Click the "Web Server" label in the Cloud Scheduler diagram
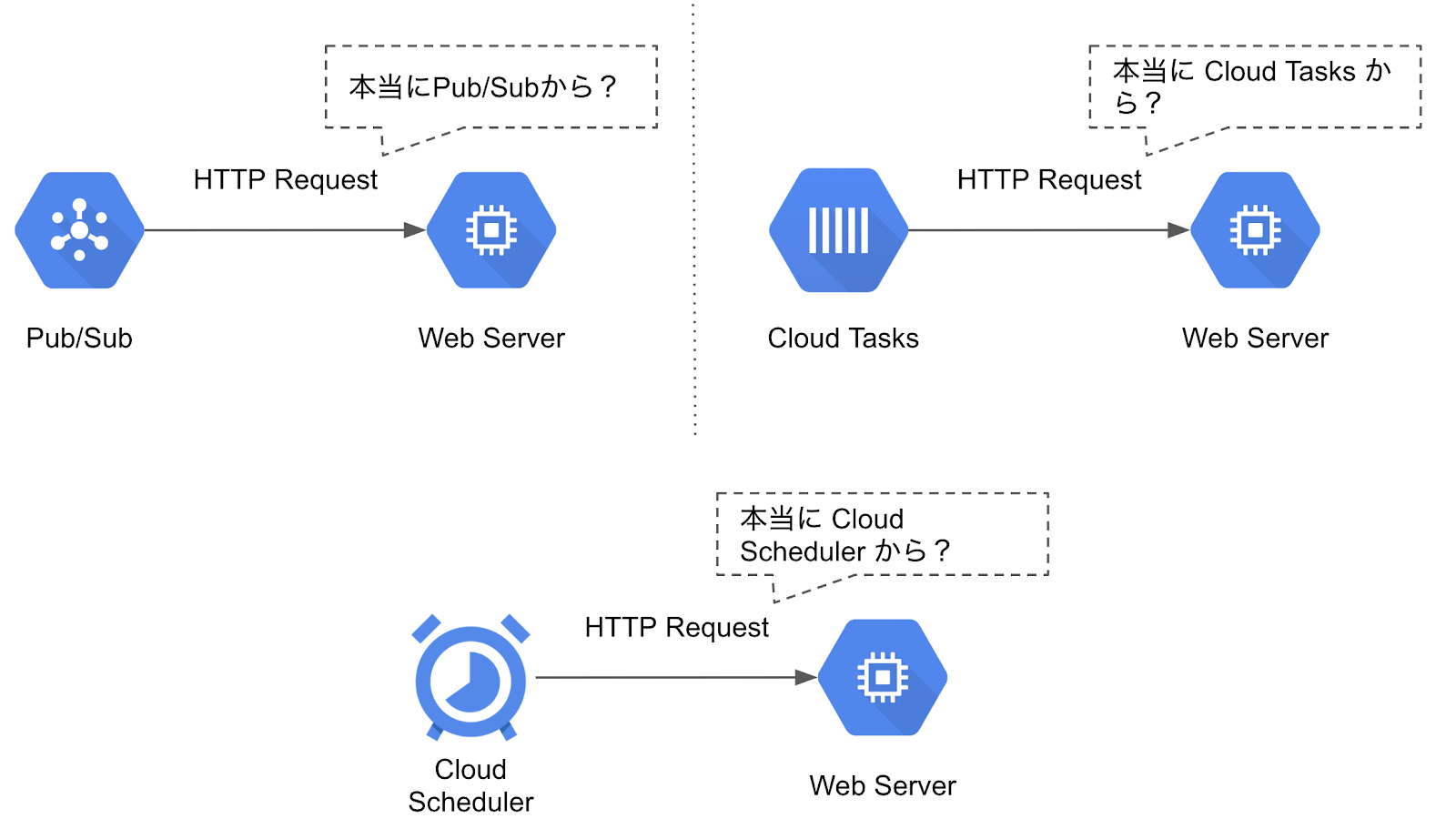This screenshot has width=1456, height=829. click(883, 785)
